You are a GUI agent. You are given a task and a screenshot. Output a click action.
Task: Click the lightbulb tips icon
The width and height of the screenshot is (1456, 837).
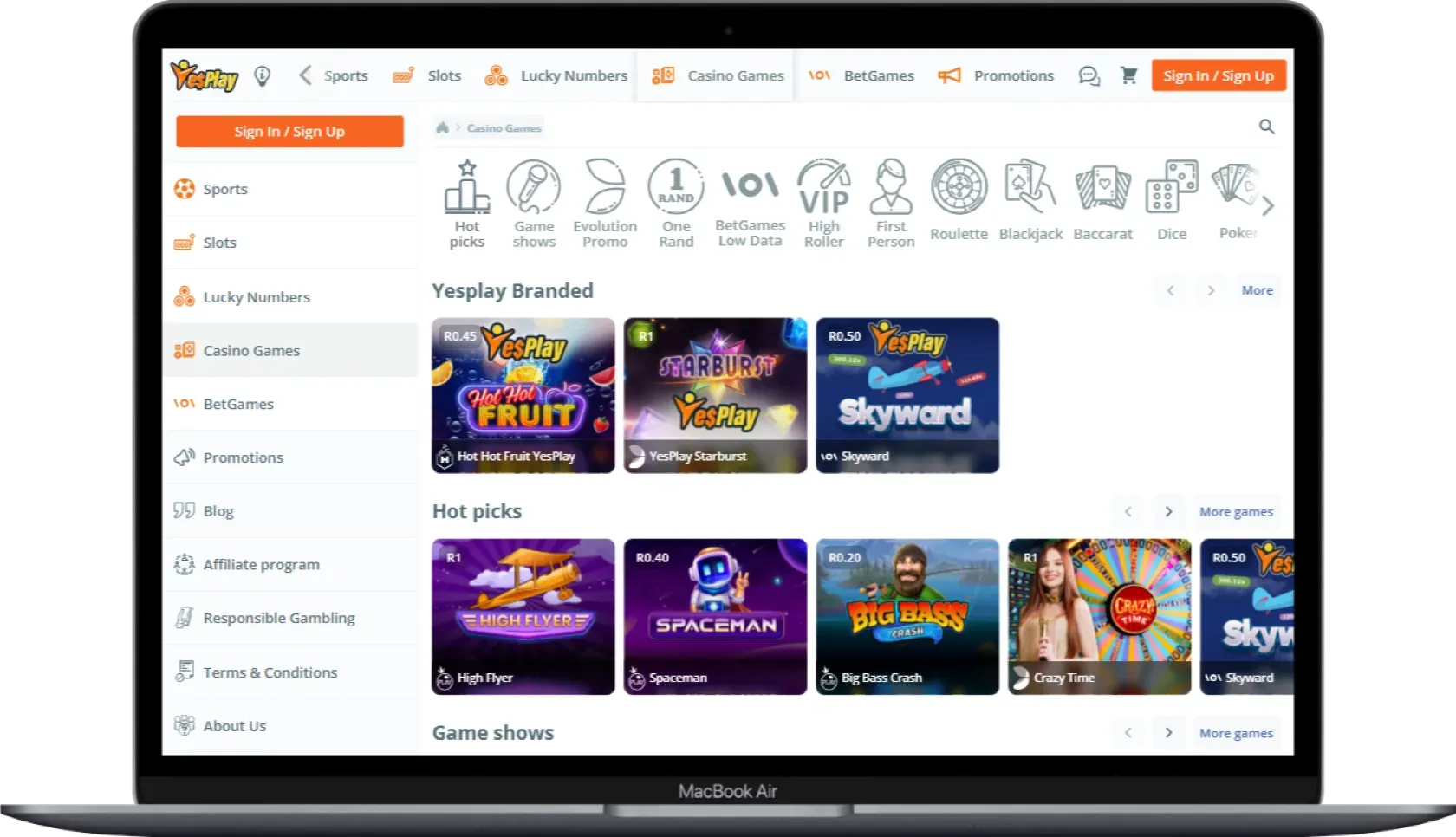262,76
